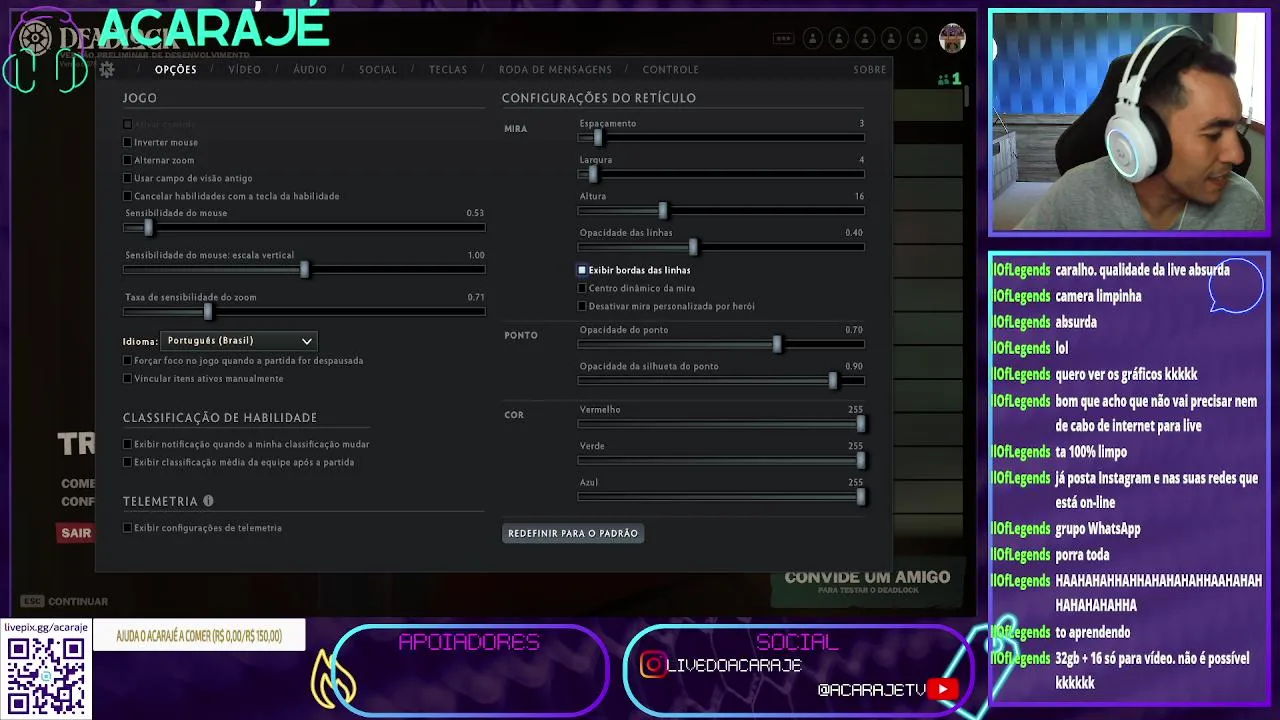This screenshot has height=720, width=1280.
Task: Click Convide um amigo banner
Action: [x=867, y=582]
